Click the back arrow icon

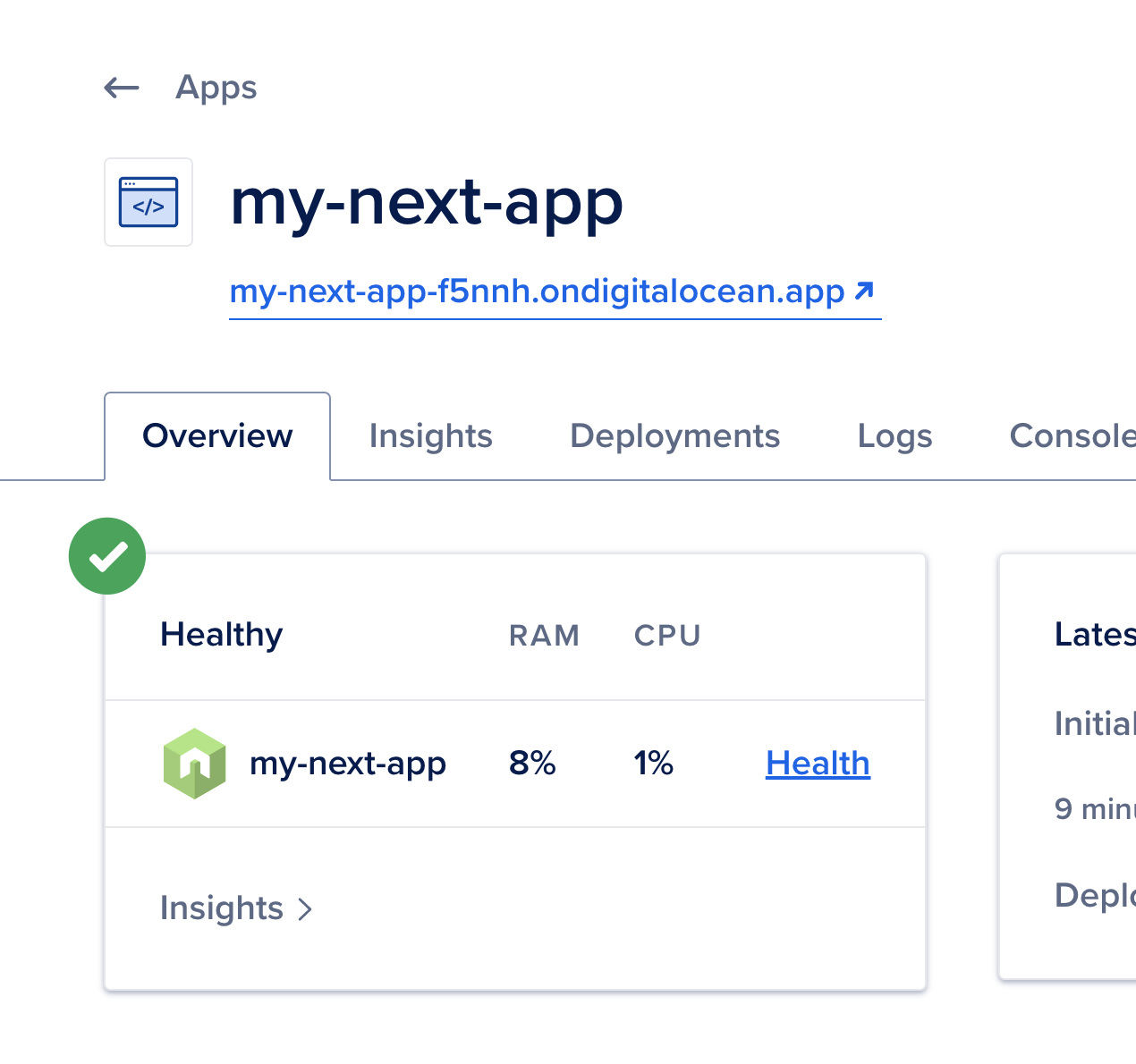pyautogui.click(x=122, y=88)
